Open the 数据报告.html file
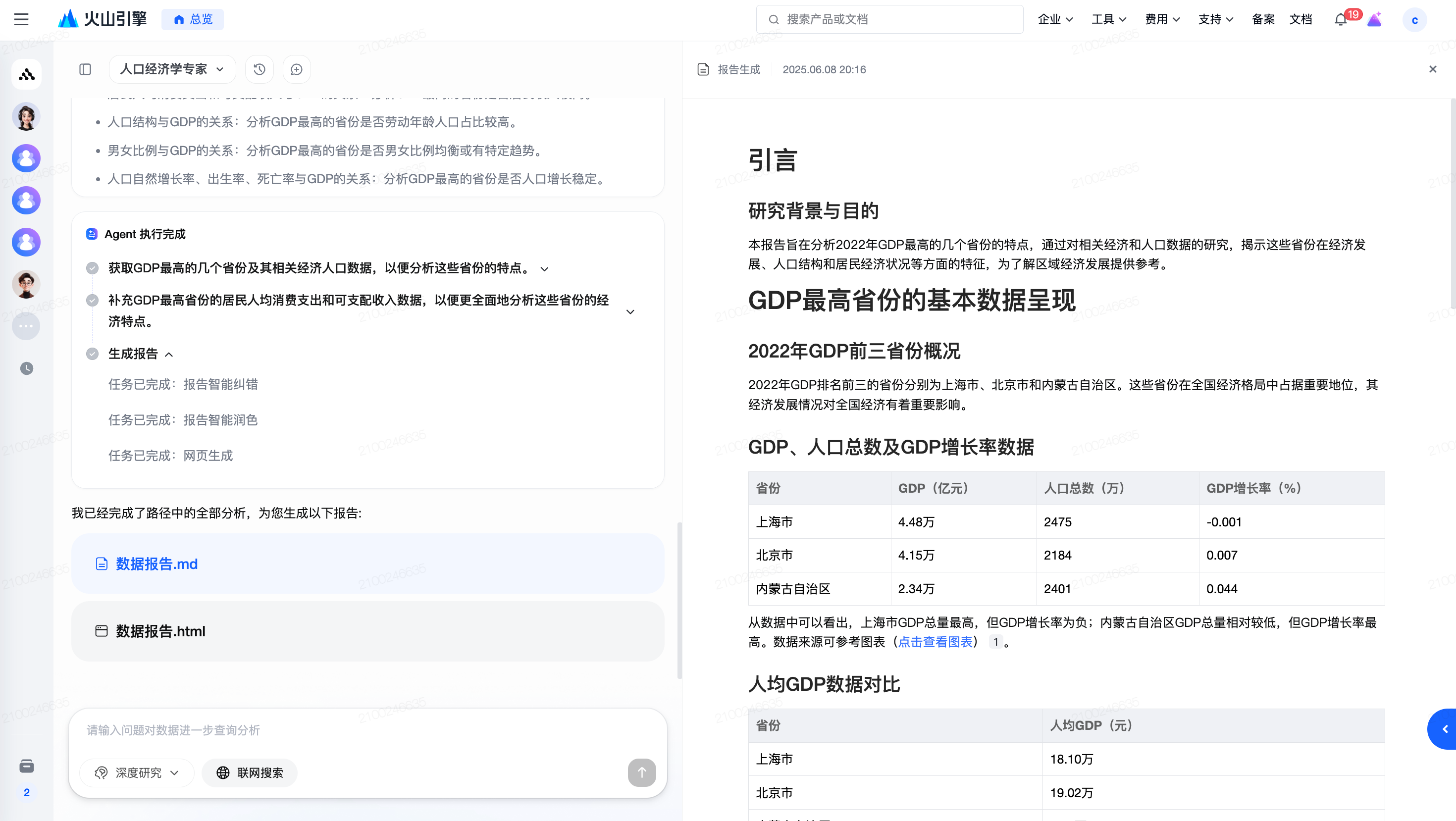The height and width of the screenshot is (821, 1456). click(x=368, y=631)
